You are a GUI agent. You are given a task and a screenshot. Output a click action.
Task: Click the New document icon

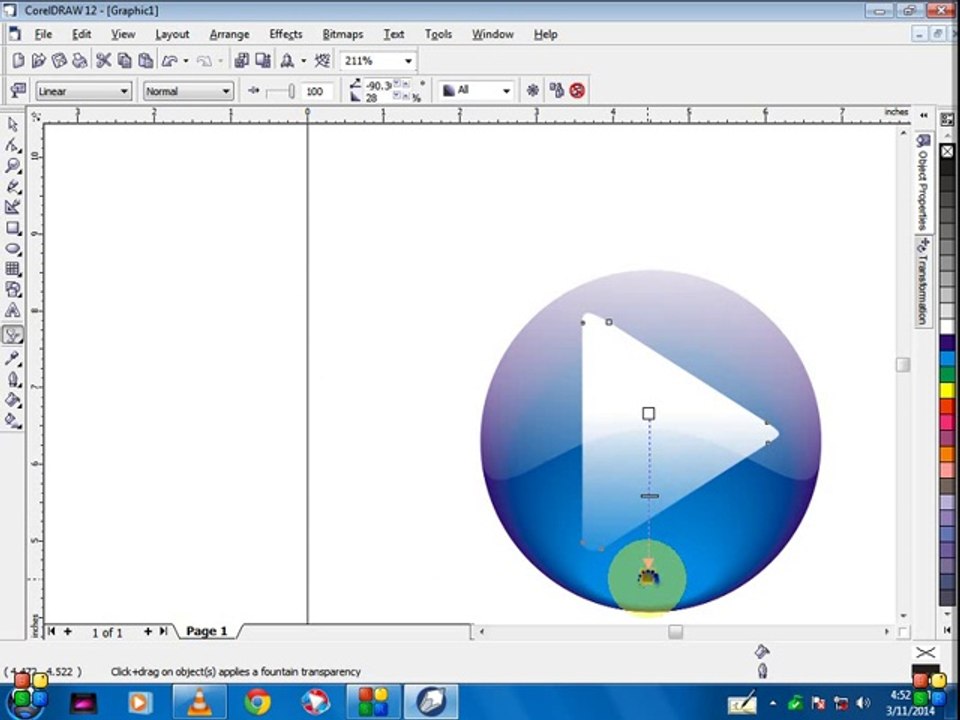[18, 60]
